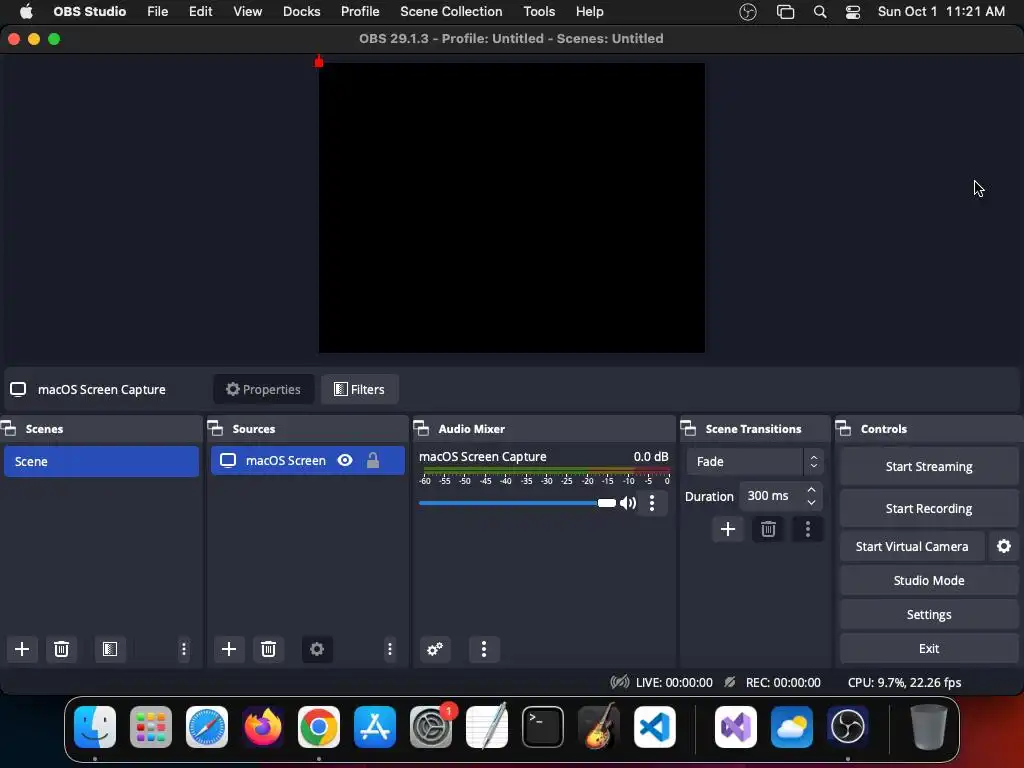This screenshot has width=1024, height=768.
Task: Undock the Controls panel icon
Action: pyautogui.click(x=844, y=428)
